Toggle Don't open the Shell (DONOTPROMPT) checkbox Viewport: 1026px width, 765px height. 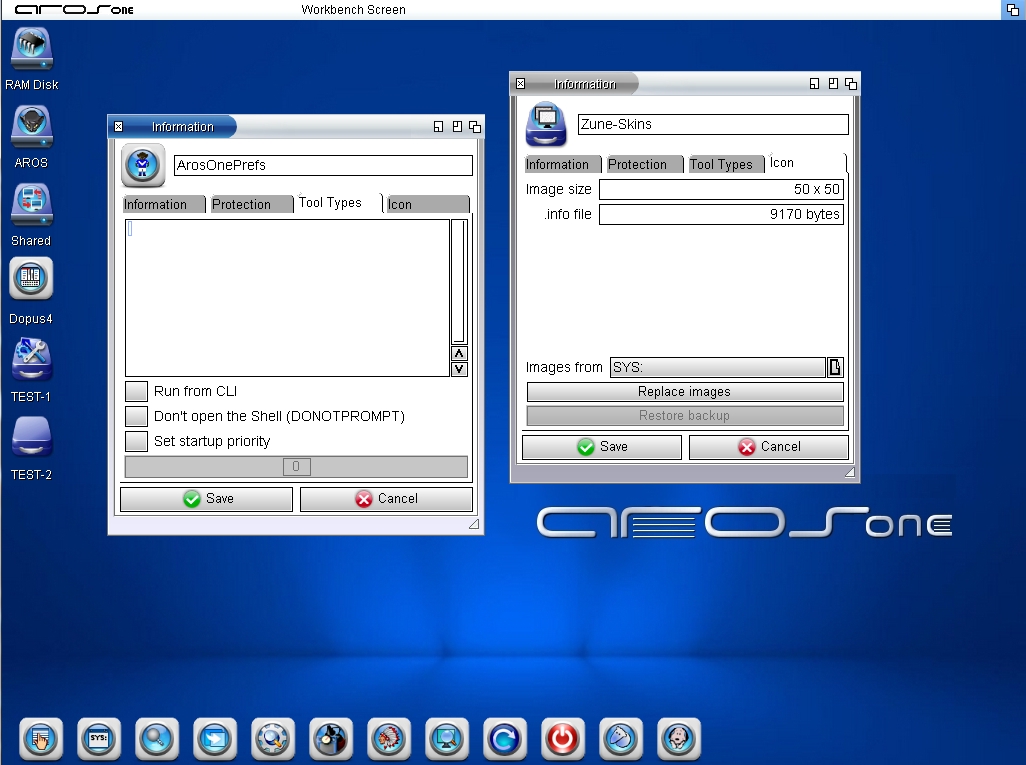click(x=136, y=416)
